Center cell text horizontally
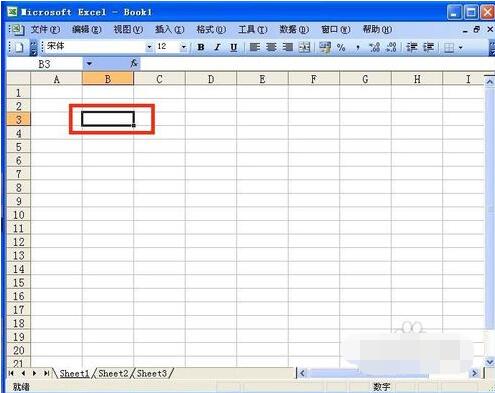The image size is (495, 393). point(271,47)
